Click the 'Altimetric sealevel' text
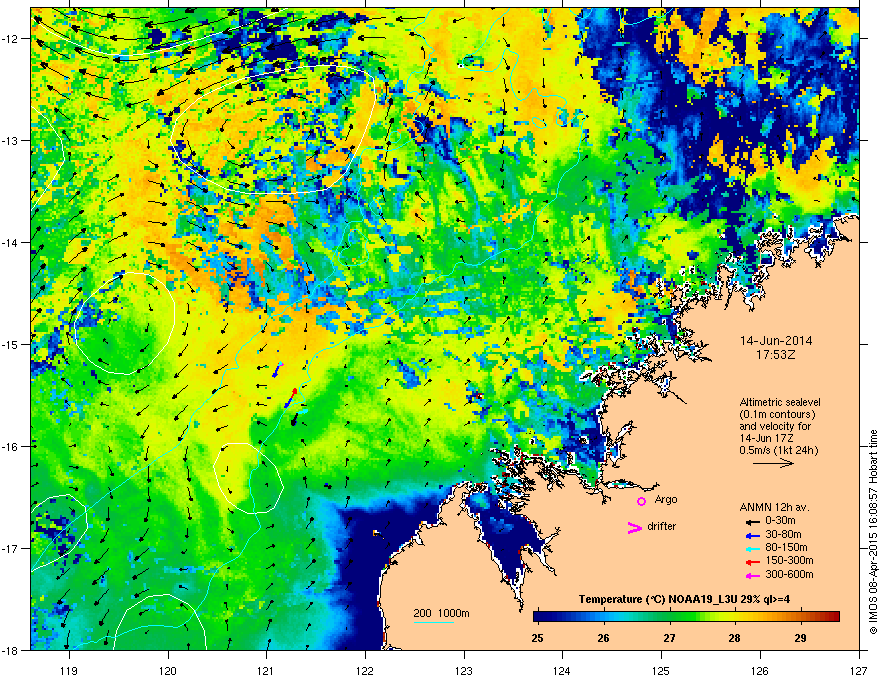 coord(780,402)
